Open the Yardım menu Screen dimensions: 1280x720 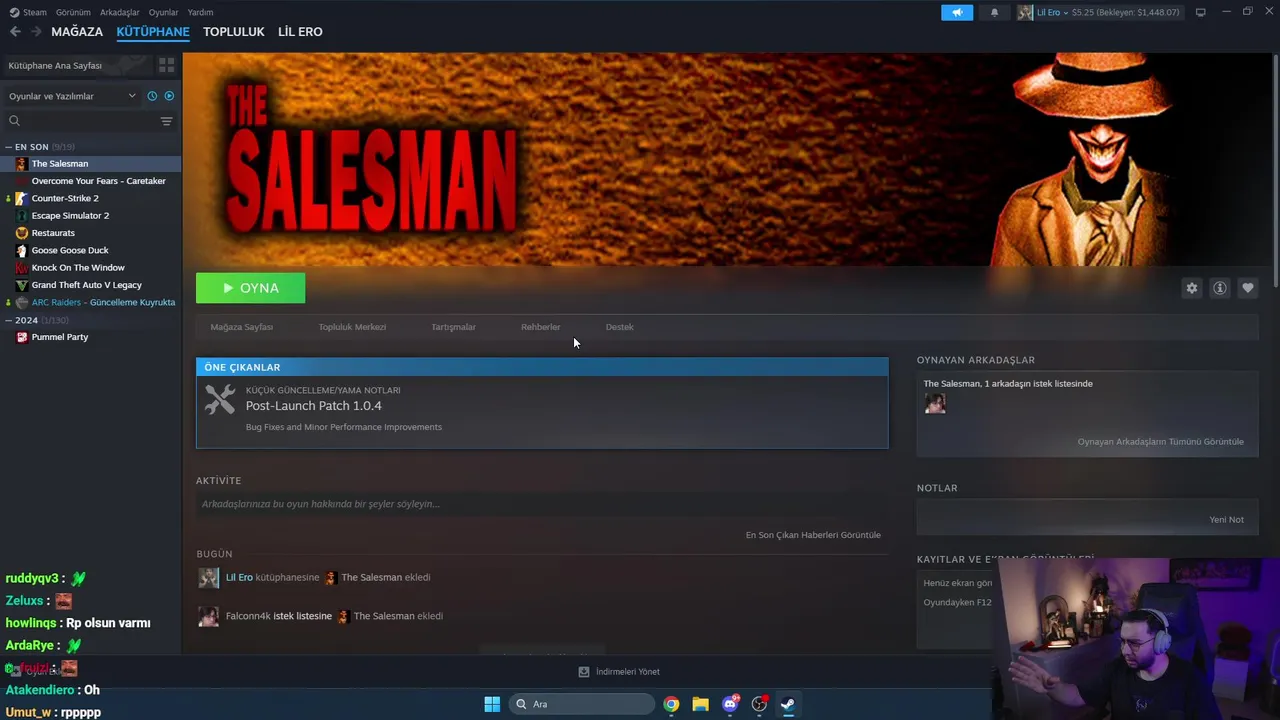200,12
